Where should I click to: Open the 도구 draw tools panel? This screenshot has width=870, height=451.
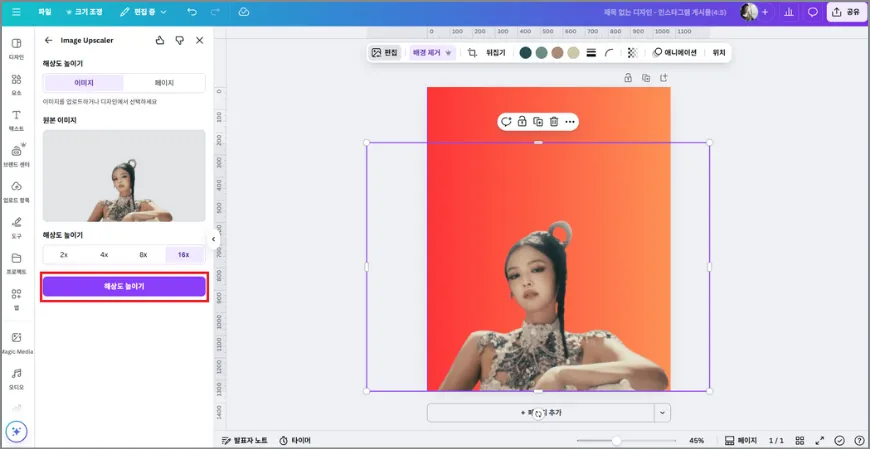point(17,227)
